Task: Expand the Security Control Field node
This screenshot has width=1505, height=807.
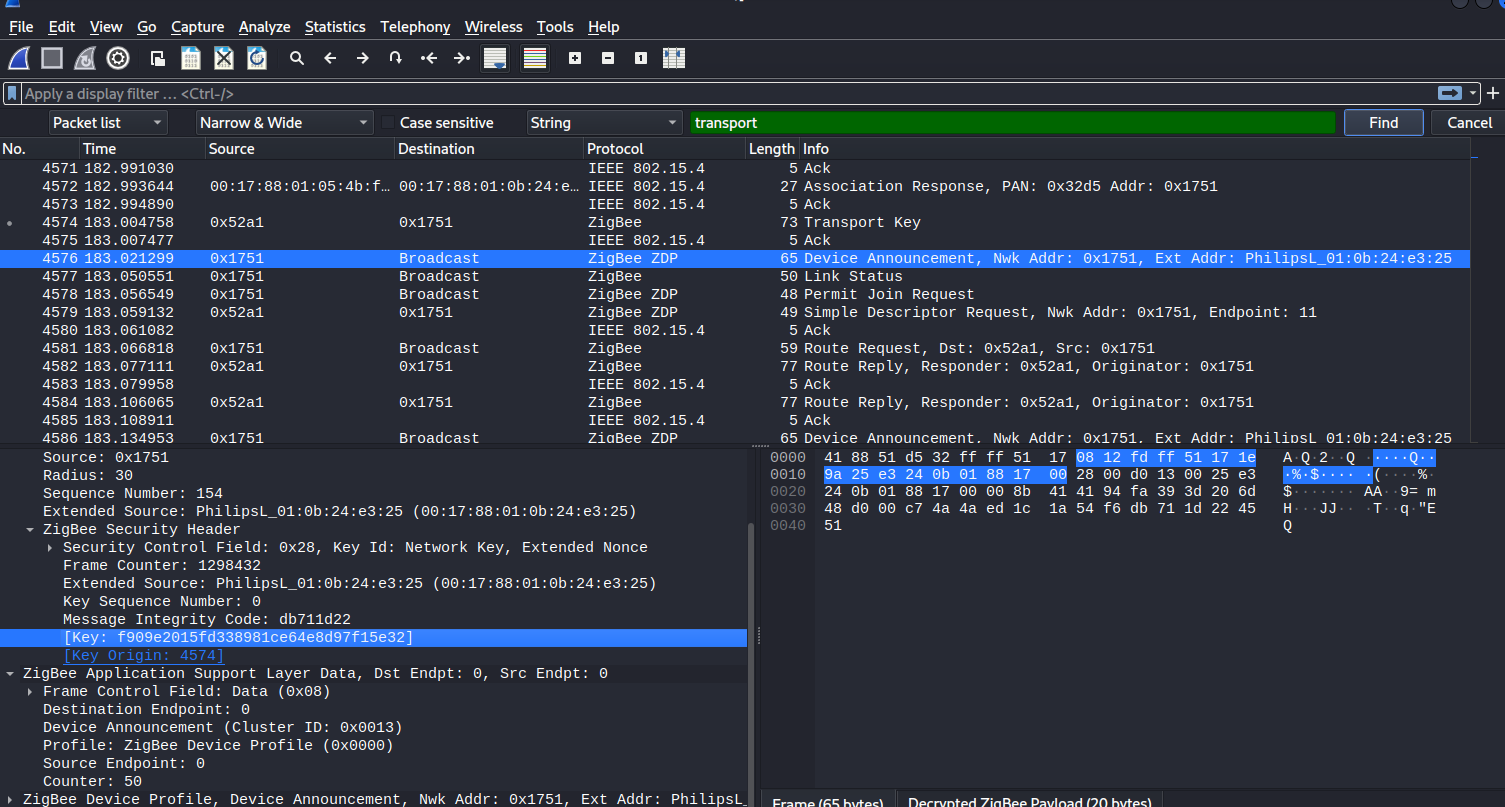Action: [50, 548]
